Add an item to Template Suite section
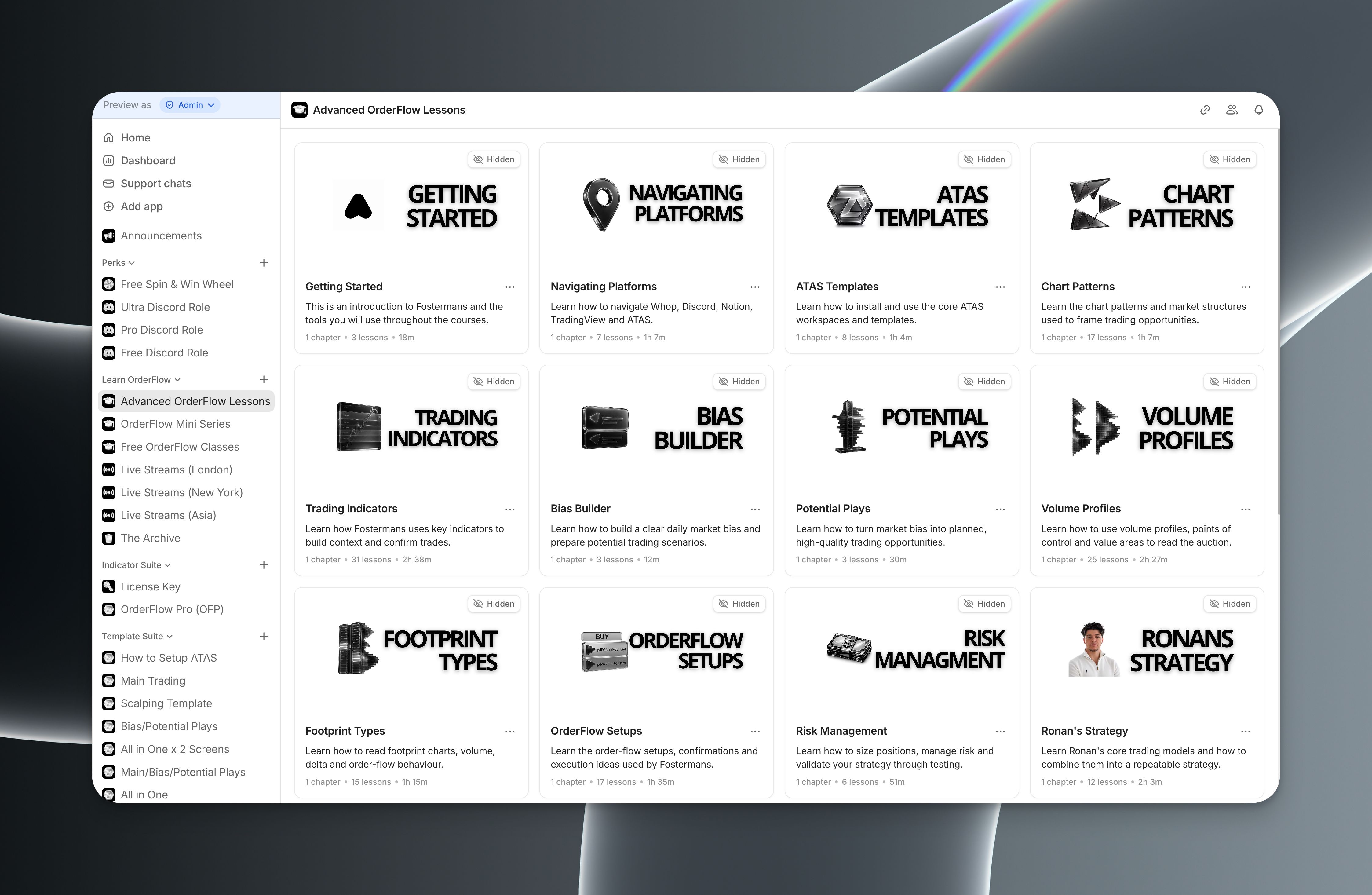Image resolution: width=1372 pixels, height=895 pixels. coord(264,637)
